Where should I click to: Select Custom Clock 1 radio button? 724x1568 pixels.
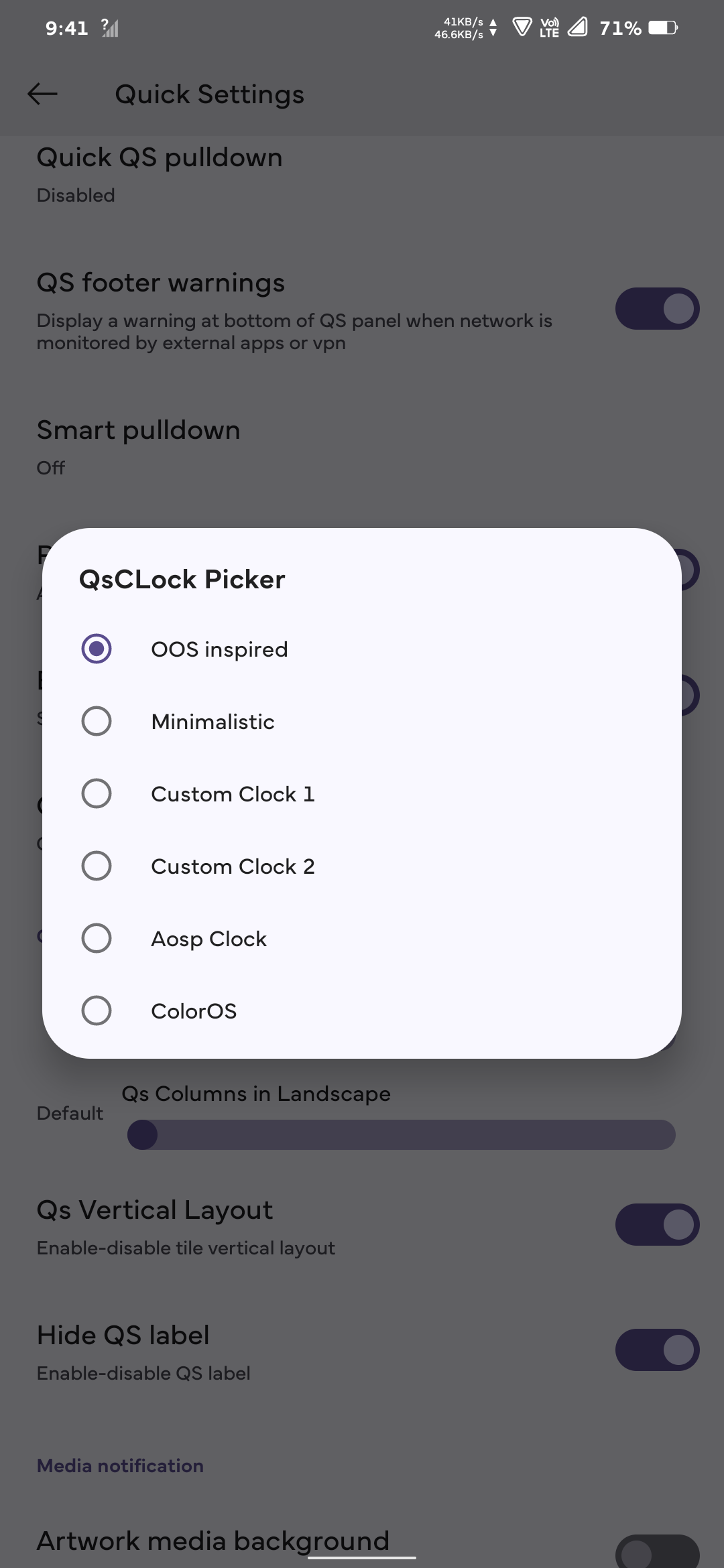point(97,794)
